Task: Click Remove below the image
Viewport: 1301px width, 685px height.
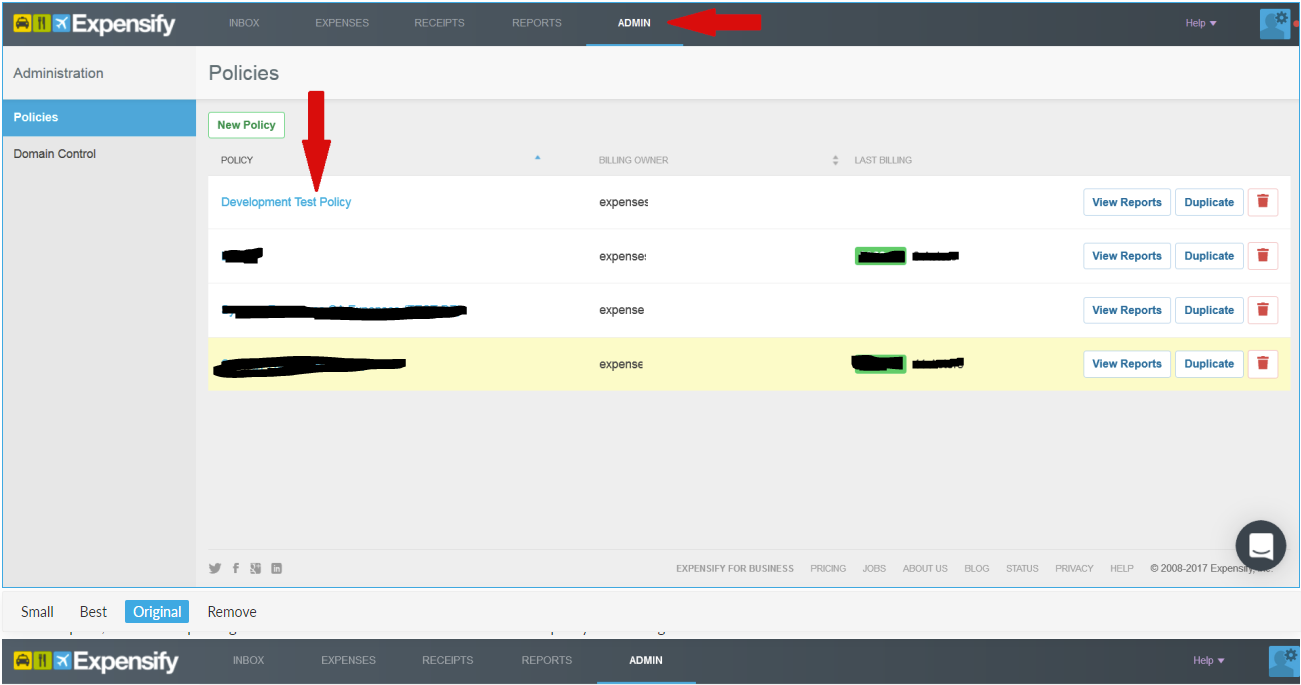Action: [232, 612]
